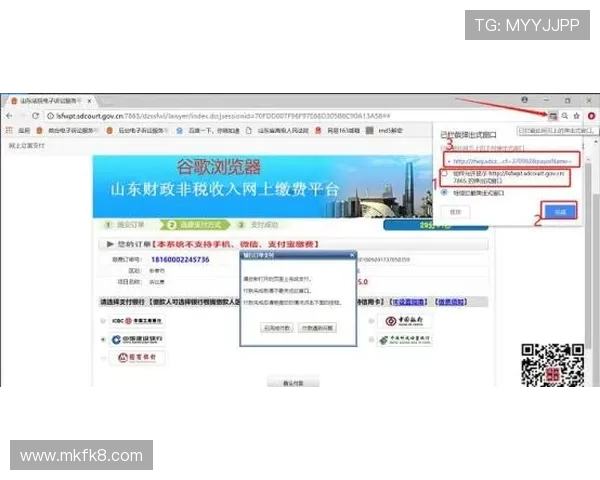The width and height of the screenshot is (600, 480).
Task: Click step 2 select payment method
Action: coord(196,225)
